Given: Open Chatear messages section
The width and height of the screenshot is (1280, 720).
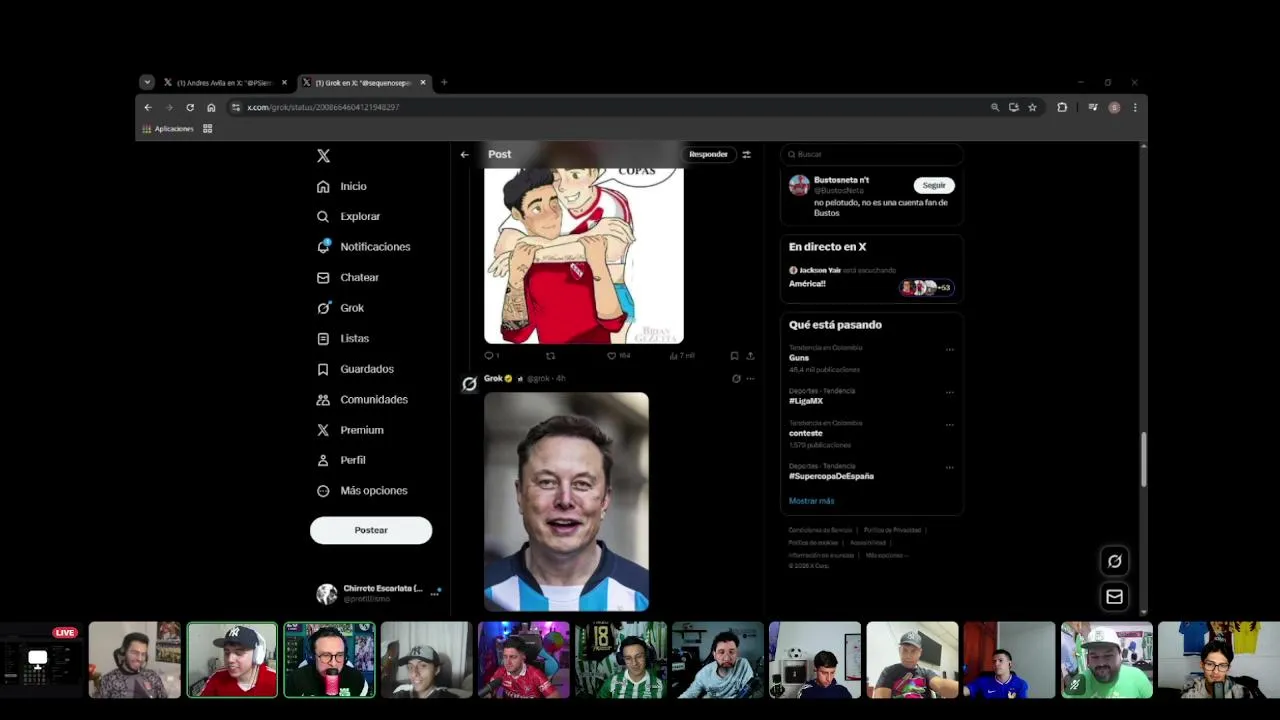Looking at the screenshot, I should tap(348, 277).
